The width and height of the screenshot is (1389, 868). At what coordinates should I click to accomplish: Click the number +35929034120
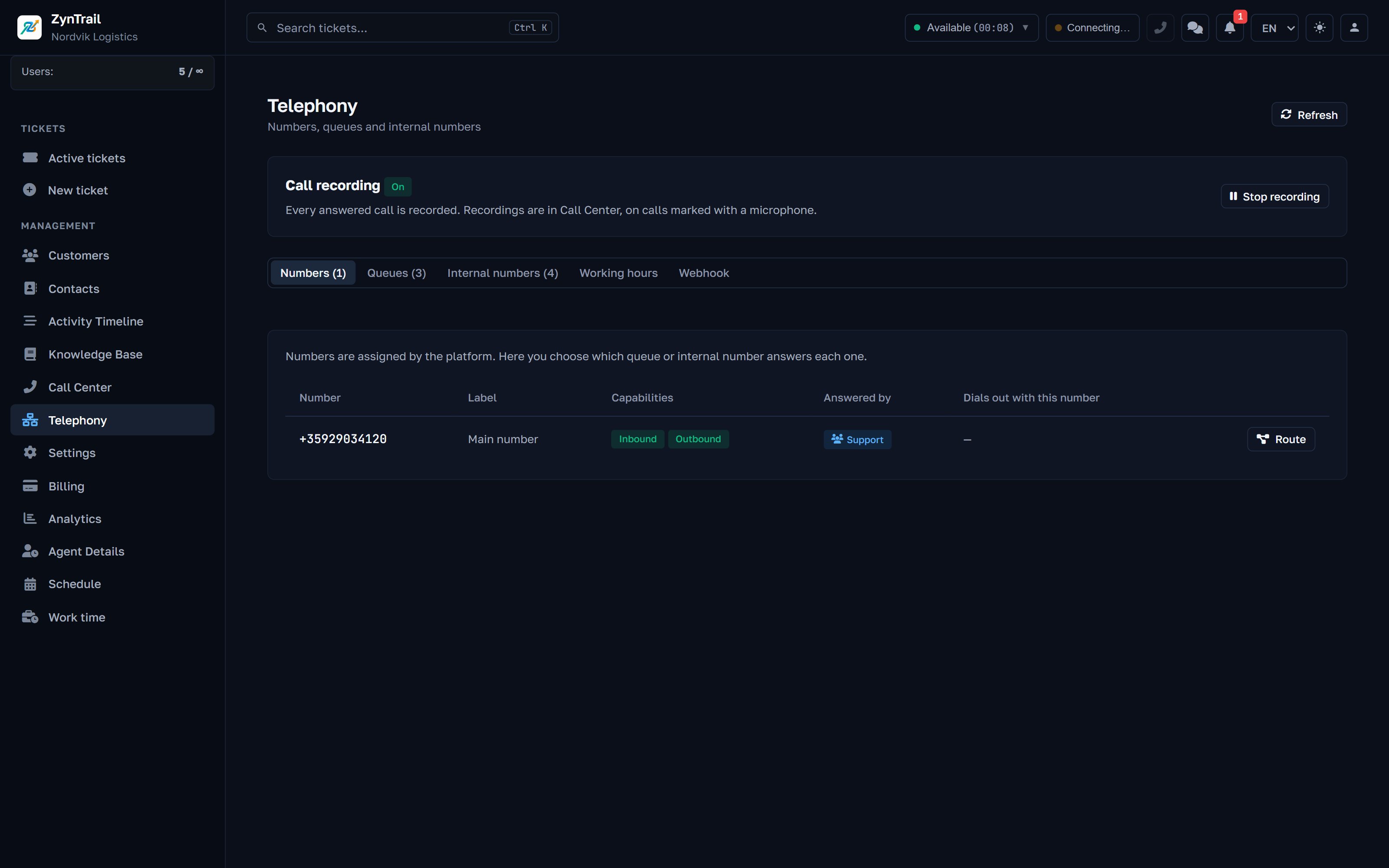click(x=342, y=439)
